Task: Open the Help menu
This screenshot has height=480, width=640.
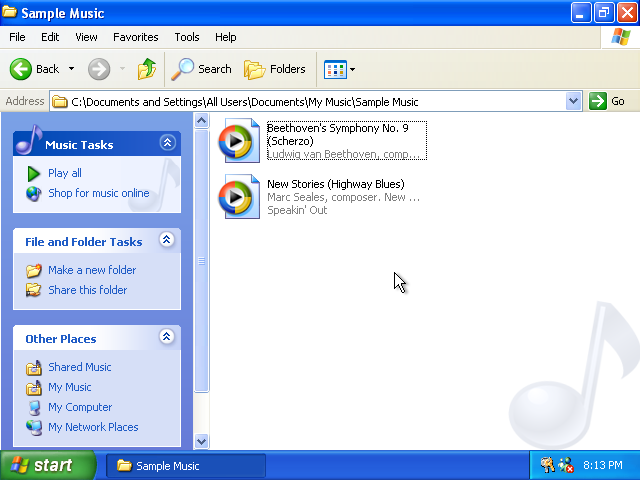Action: pos(226,37)
